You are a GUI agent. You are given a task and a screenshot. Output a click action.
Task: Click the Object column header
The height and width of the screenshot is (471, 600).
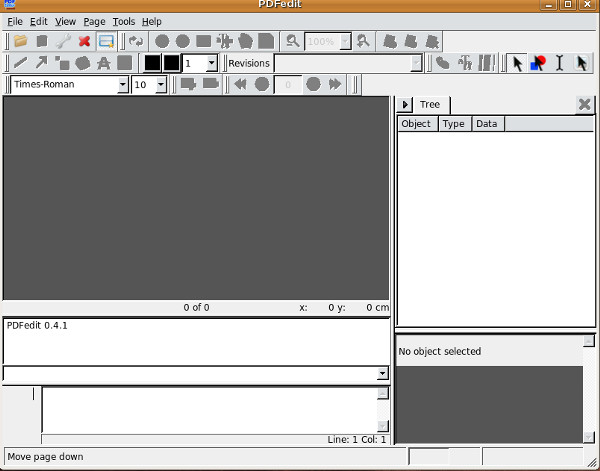pyautogui.click(x=416, y=124)
